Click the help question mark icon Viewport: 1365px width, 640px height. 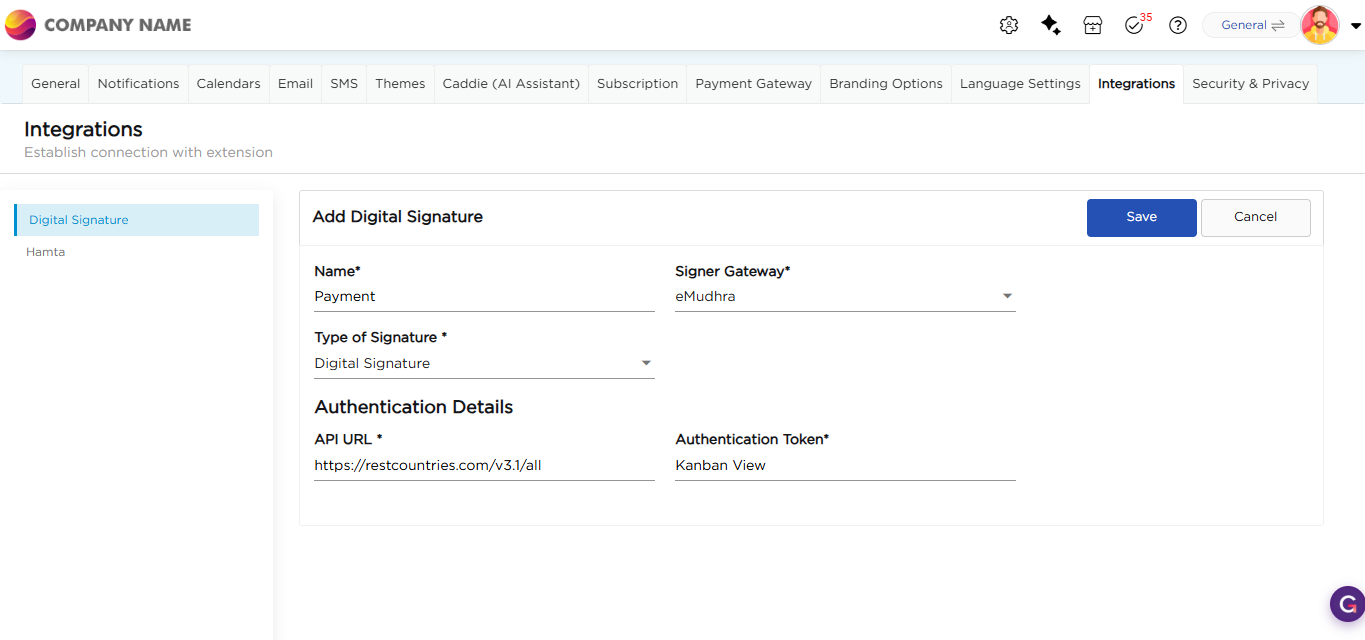click(x=1178, y=26)
